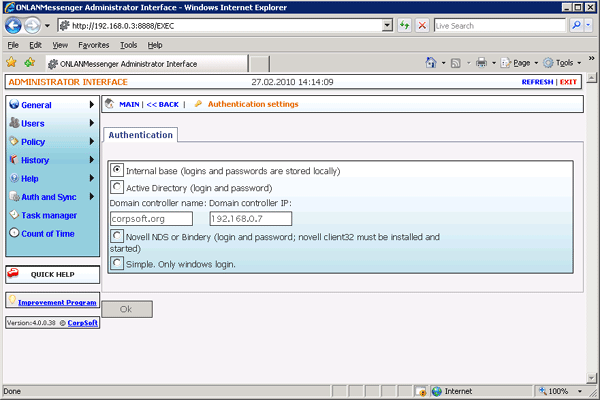Click the question icon beside sidebar Help
The image size is (600, 400).
click(x=14, y=178)
